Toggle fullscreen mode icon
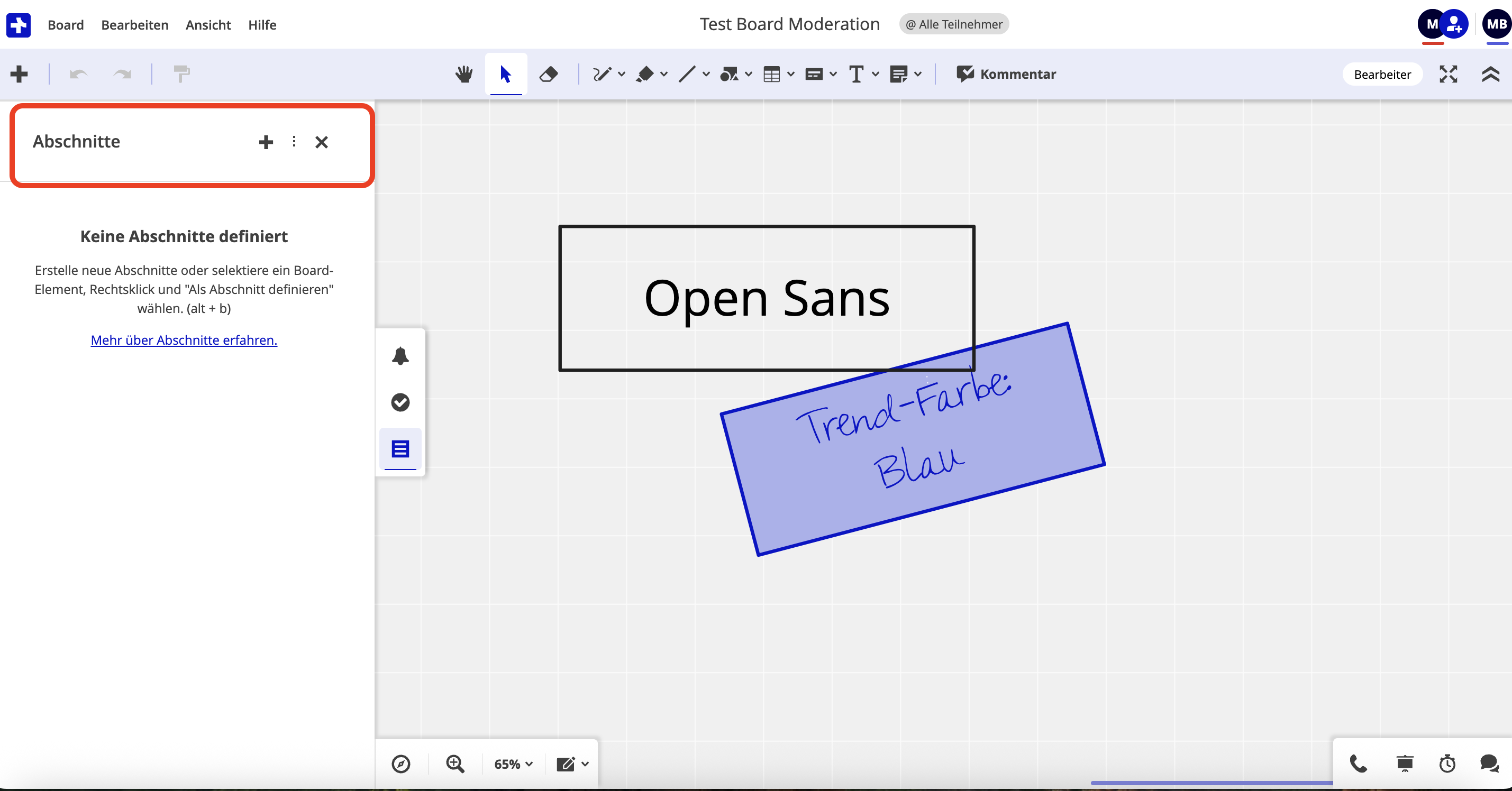The width and height of the screenshot is (1512, 791). (1448, 74)
